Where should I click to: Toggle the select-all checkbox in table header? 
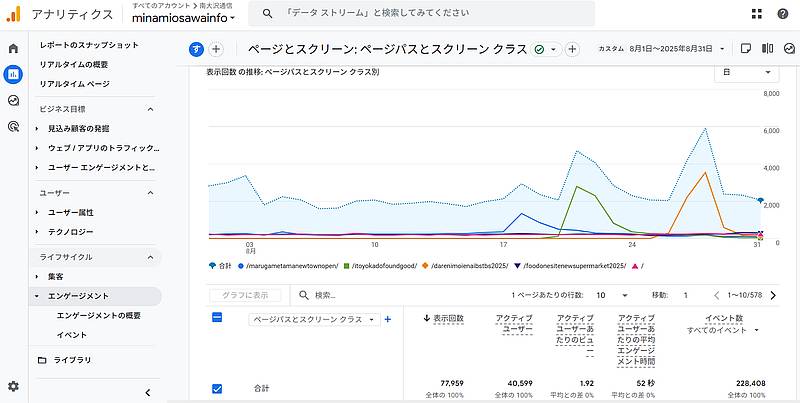[217, 318]
